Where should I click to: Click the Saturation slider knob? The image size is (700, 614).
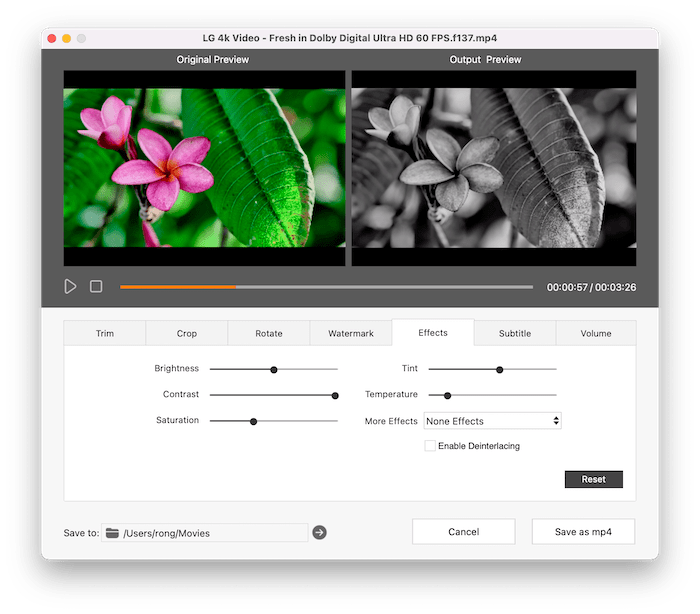[x=254, y=421]
